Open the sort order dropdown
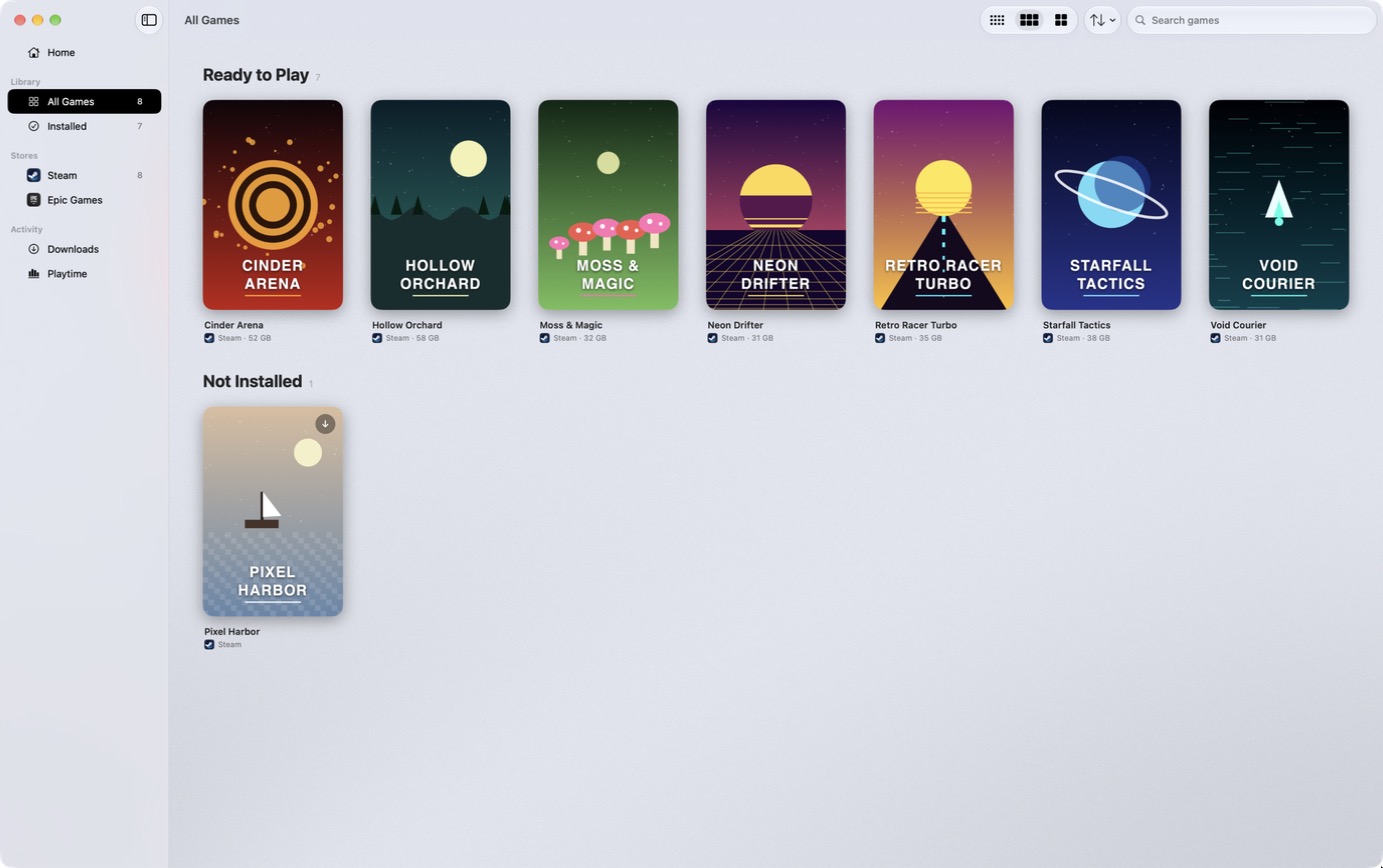1383x868 pixels. tap(1102, 20)
